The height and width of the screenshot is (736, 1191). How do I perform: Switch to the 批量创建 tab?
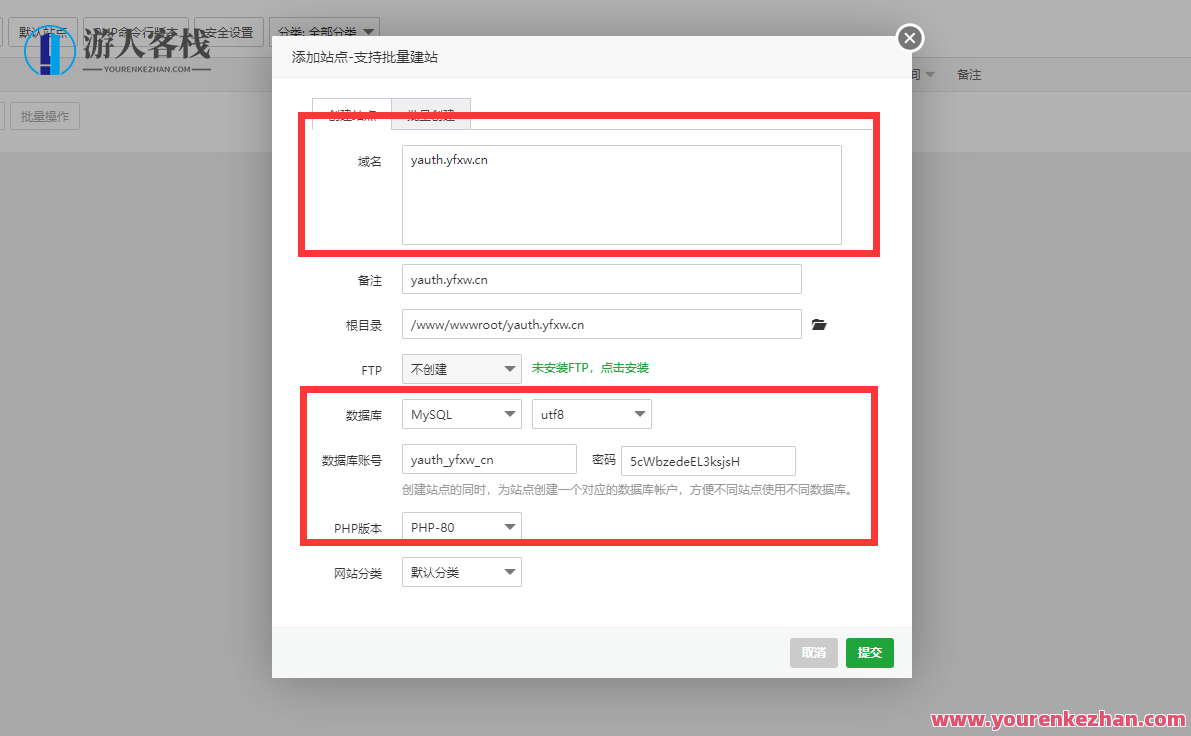click(430, 115)
